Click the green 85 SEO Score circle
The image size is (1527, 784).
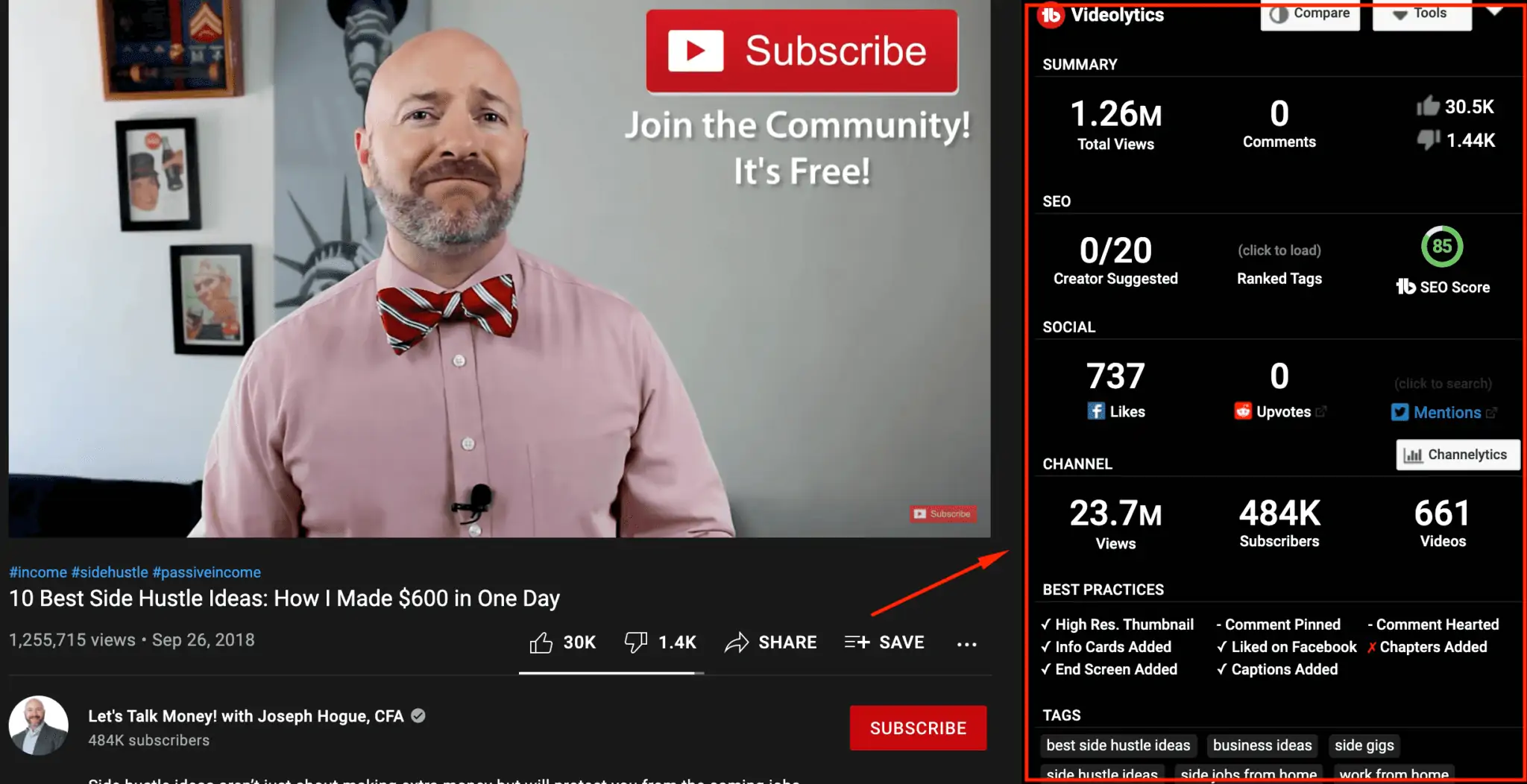pyautogui.click(x=1442, y=247)
